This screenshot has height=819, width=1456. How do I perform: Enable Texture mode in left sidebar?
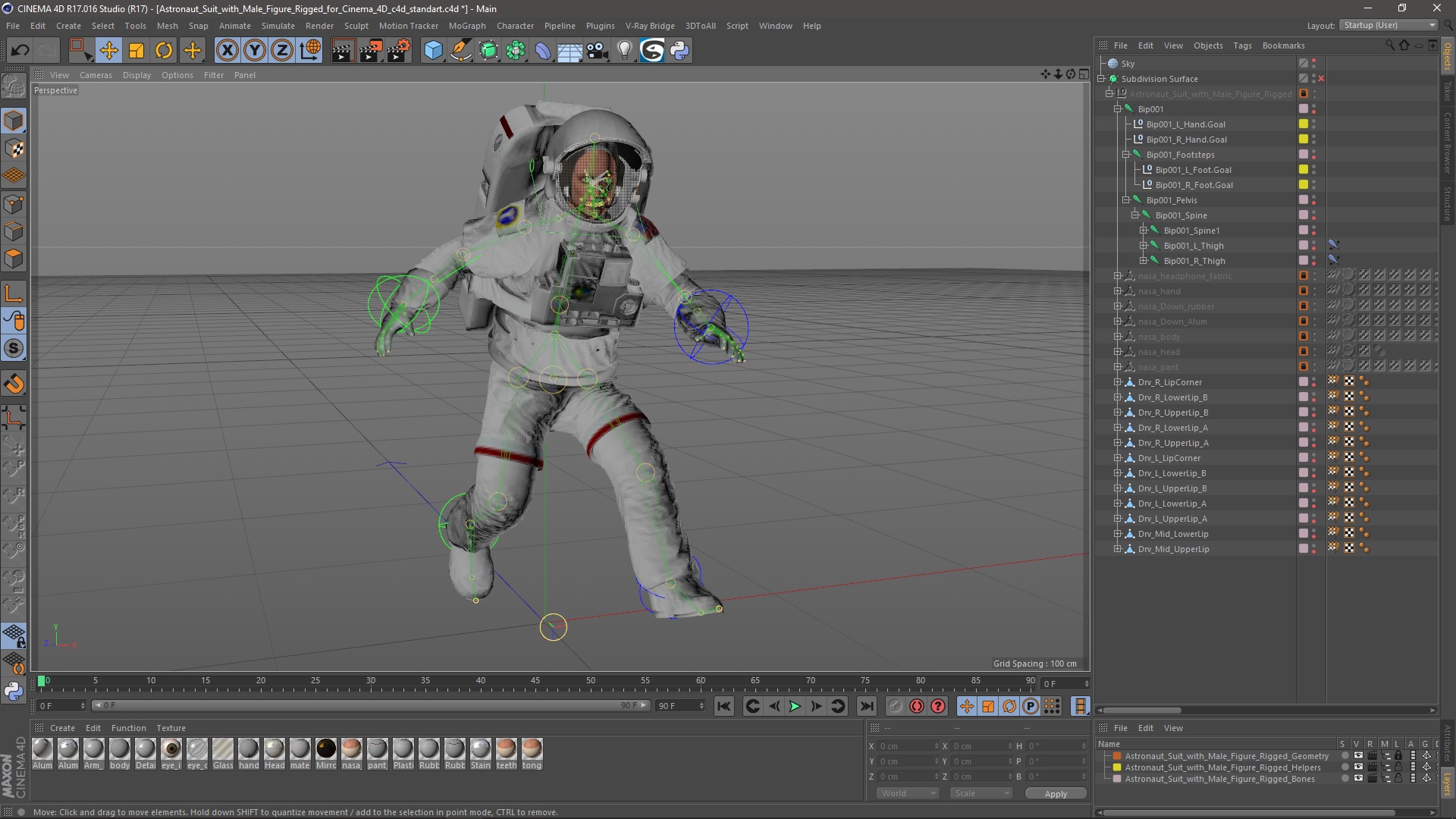[14, 149]
